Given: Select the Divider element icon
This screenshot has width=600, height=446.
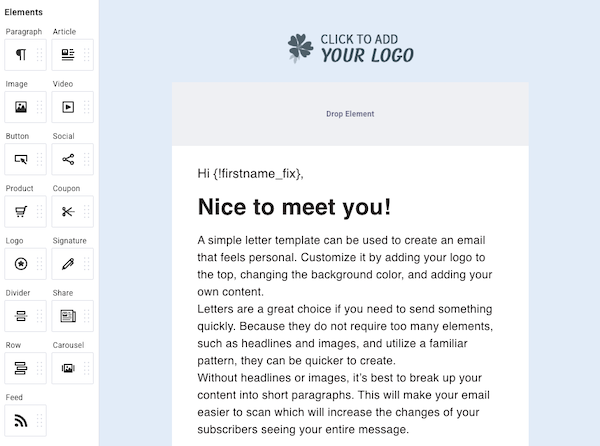Looking at the screenshot, I should pos(21,316).
